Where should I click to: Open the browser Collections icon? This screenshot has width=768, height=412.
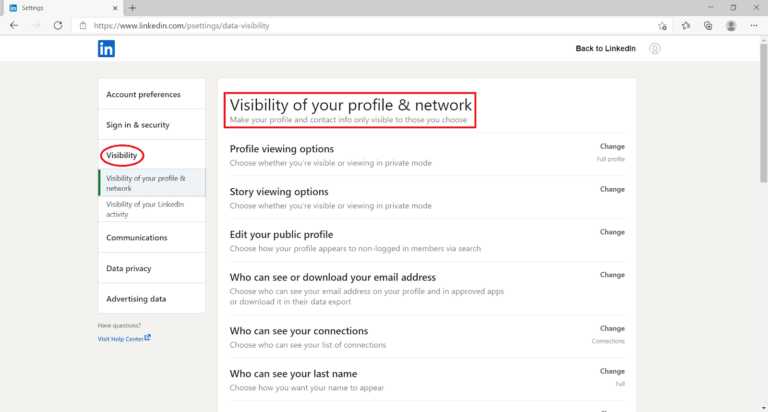point(708,25)
